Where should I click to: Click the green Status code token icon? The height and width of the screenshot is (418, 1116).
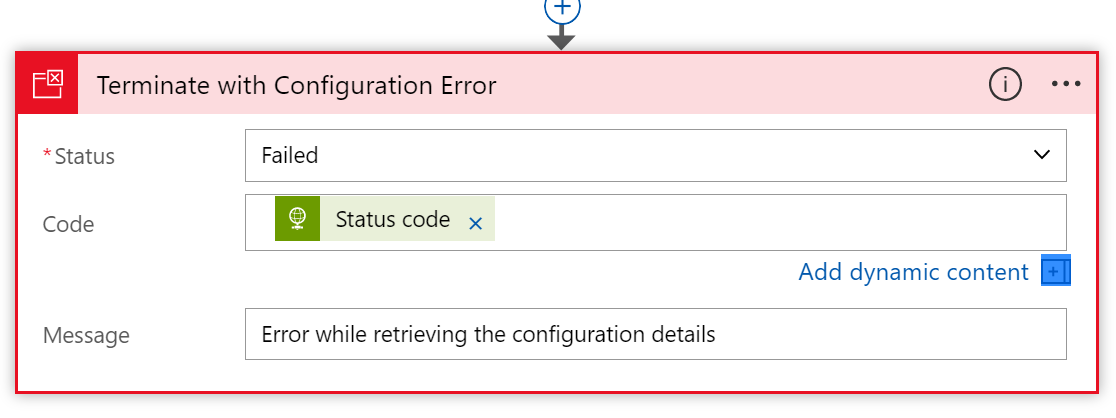coord(297,220)
